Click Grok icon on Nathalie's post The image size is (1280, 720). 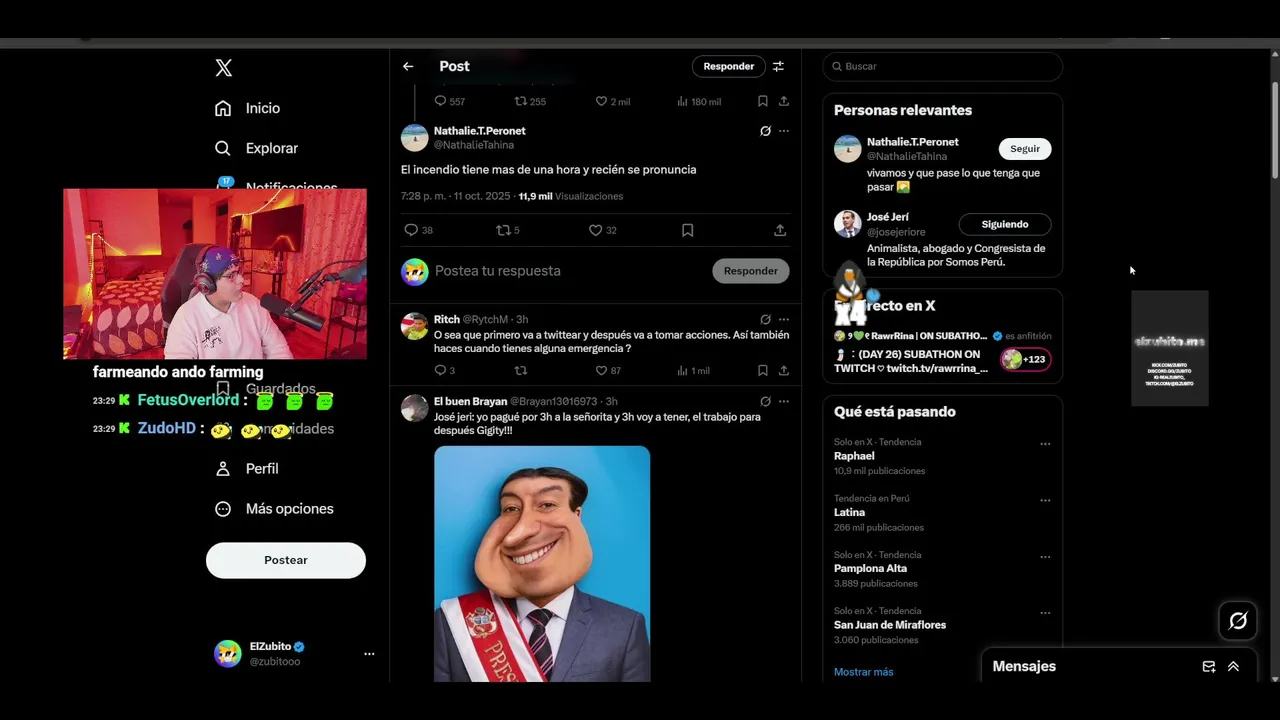click(765, 131)
